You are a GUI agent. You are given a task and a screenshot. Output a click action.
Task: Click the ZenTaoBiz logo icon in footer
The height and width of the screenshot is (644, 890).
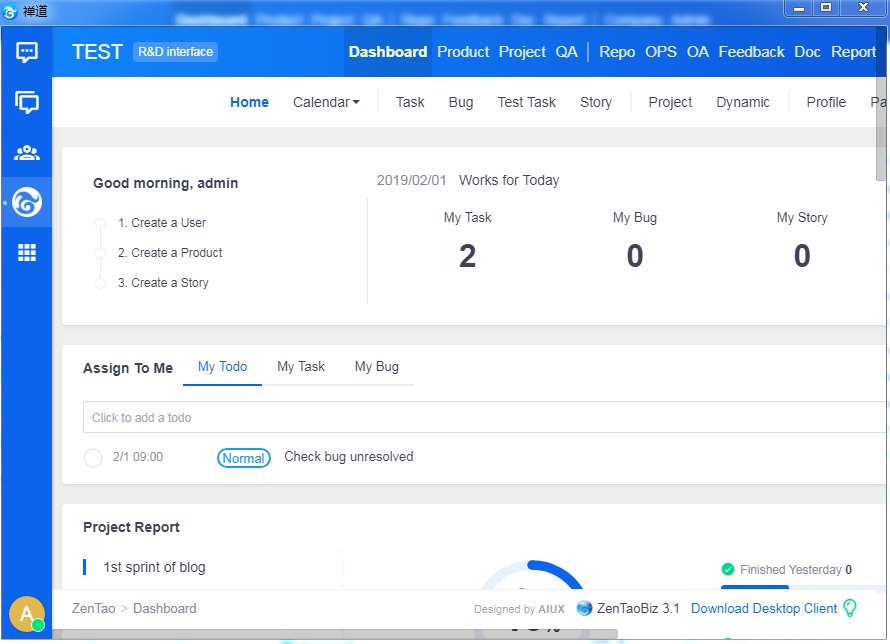[x=584, y=608]
